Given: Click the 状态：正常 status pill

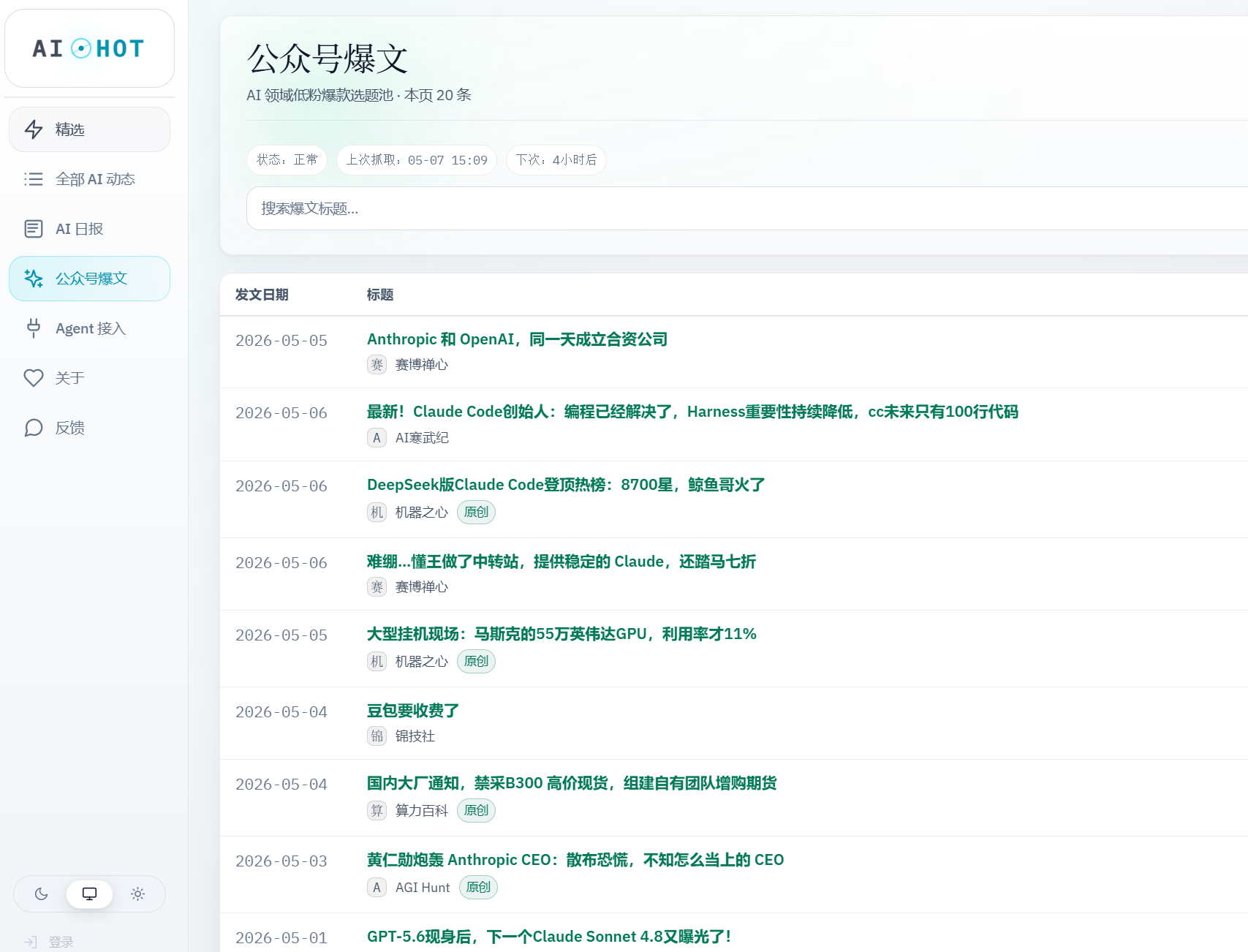Looking at the screenshot, I should [x=287, y=160].
